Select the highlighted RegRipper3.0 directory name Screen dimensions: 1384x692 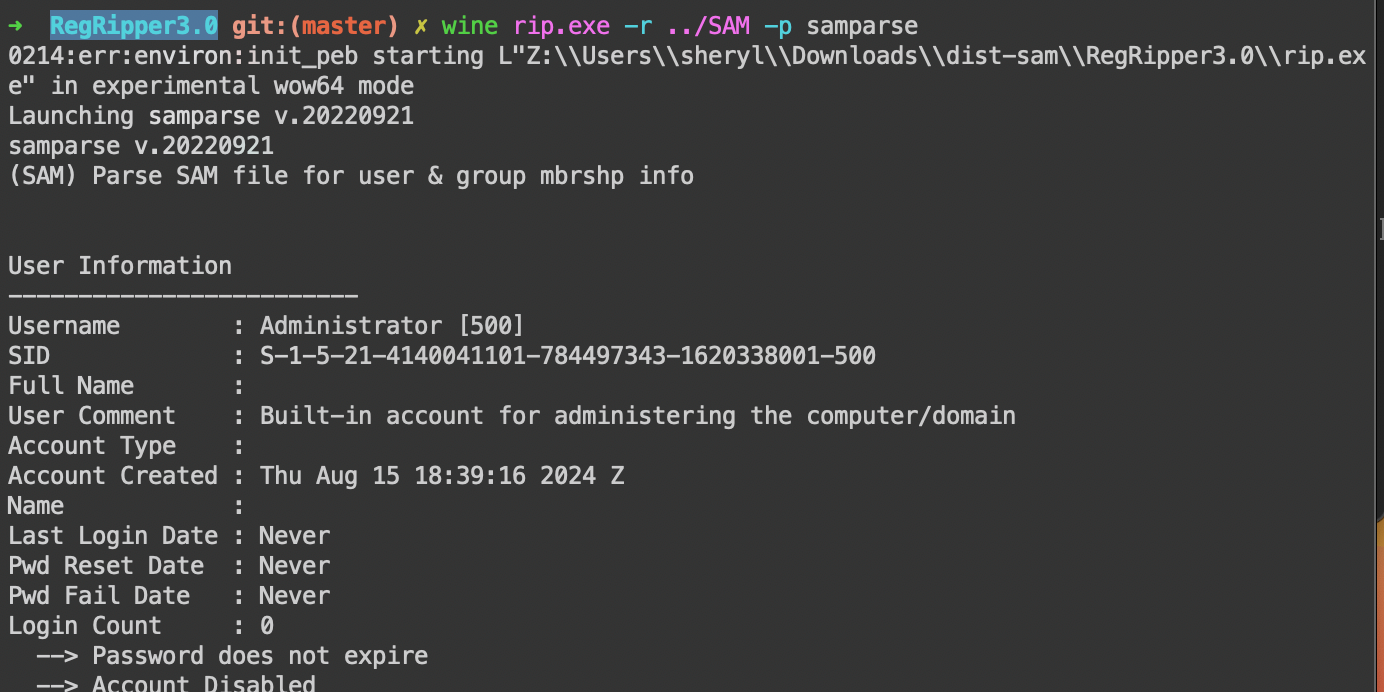pos(134,26)
